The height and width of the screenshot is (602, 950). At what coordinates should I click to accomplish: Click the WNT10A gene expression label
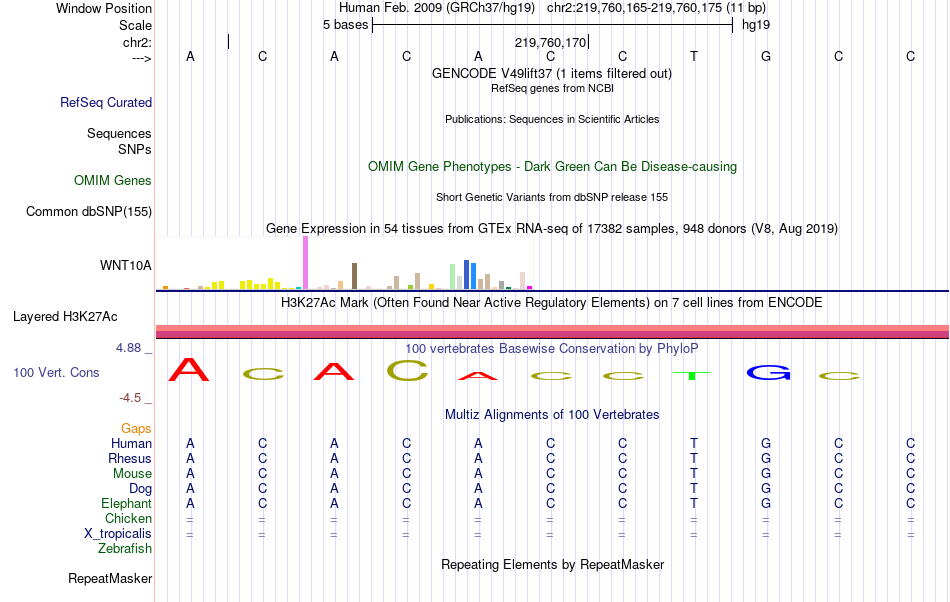tap(125, 265)
